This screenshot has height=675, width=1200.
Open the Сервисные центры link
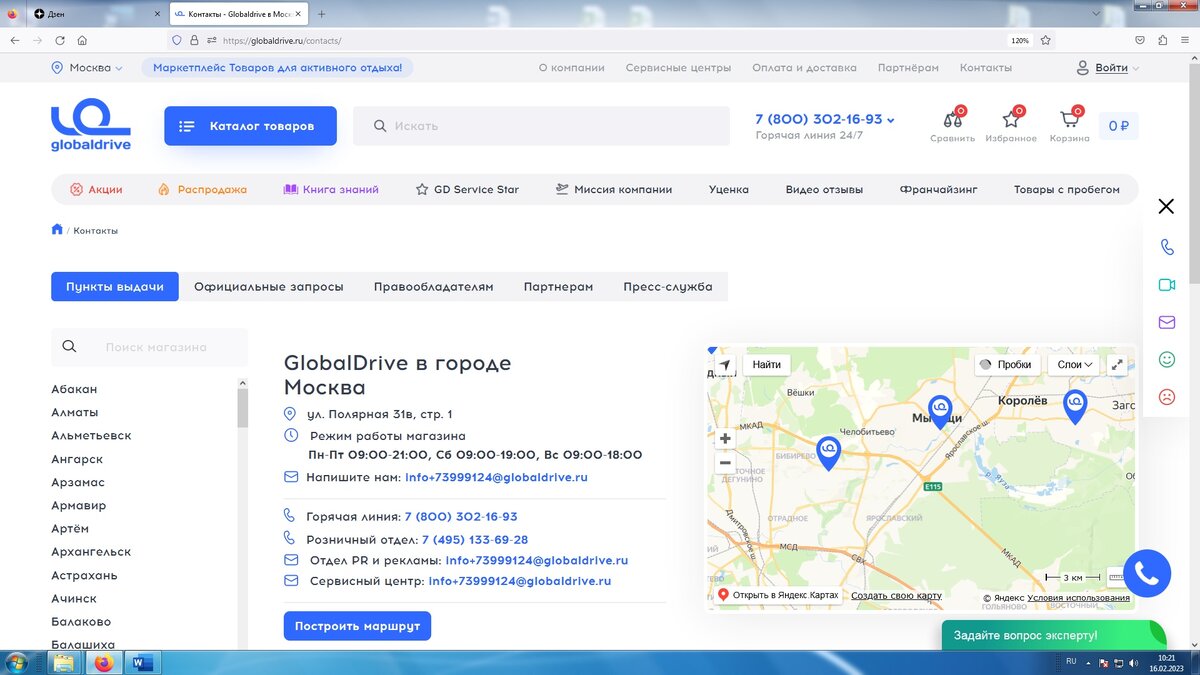678,68
